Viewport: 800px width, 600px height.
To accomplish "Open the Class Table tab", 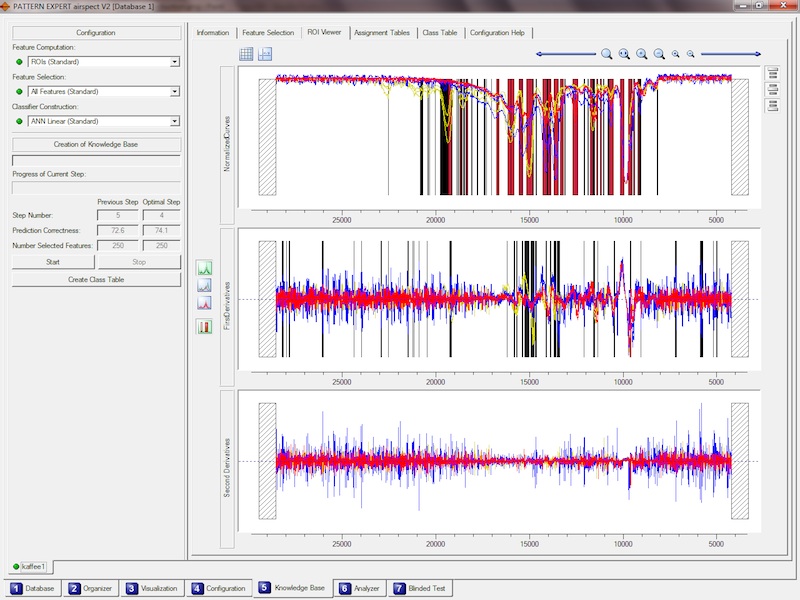I will tap(439, 32).
